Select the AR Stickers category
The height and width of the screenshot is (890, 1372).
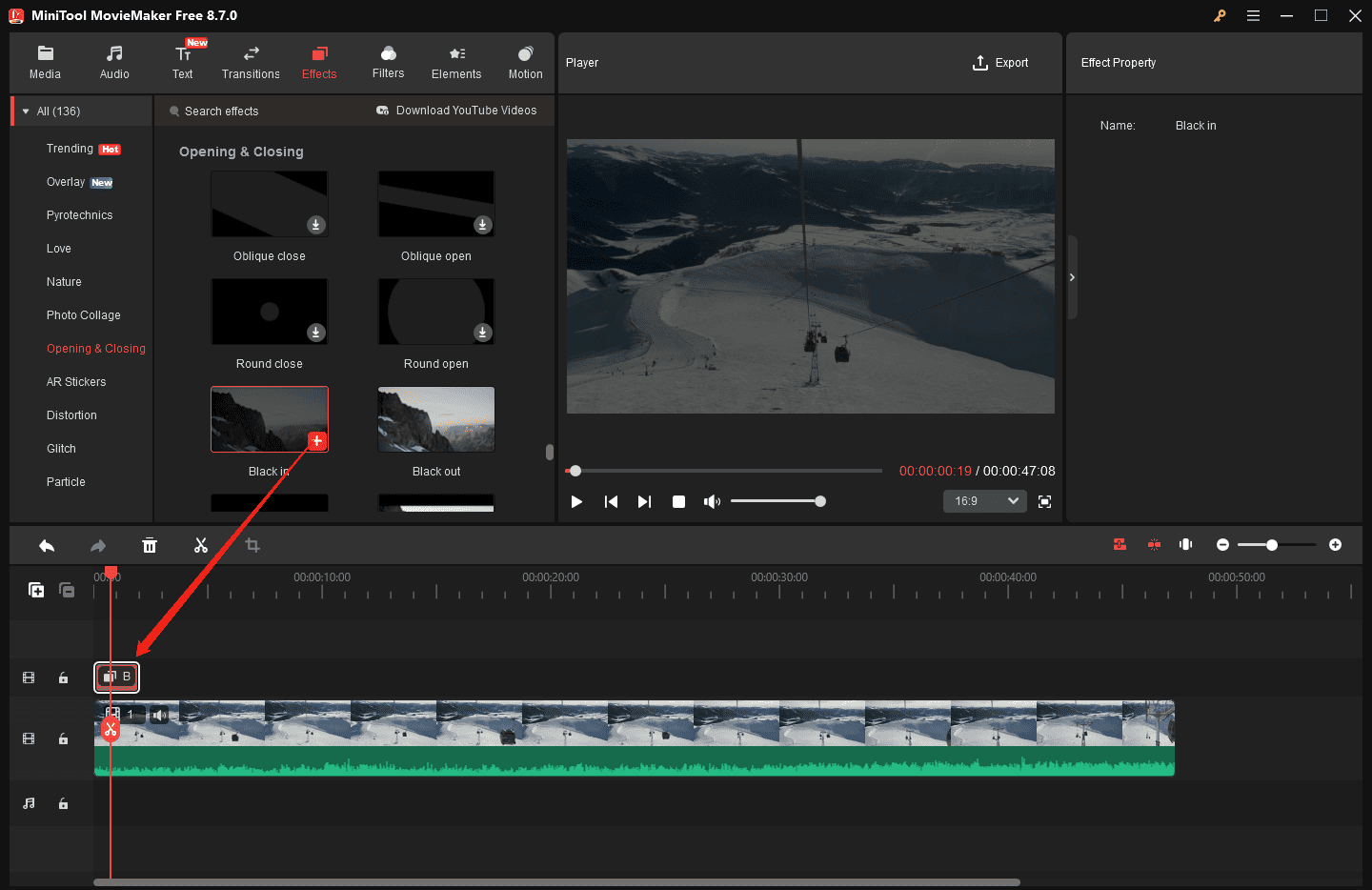click(76, 382)
